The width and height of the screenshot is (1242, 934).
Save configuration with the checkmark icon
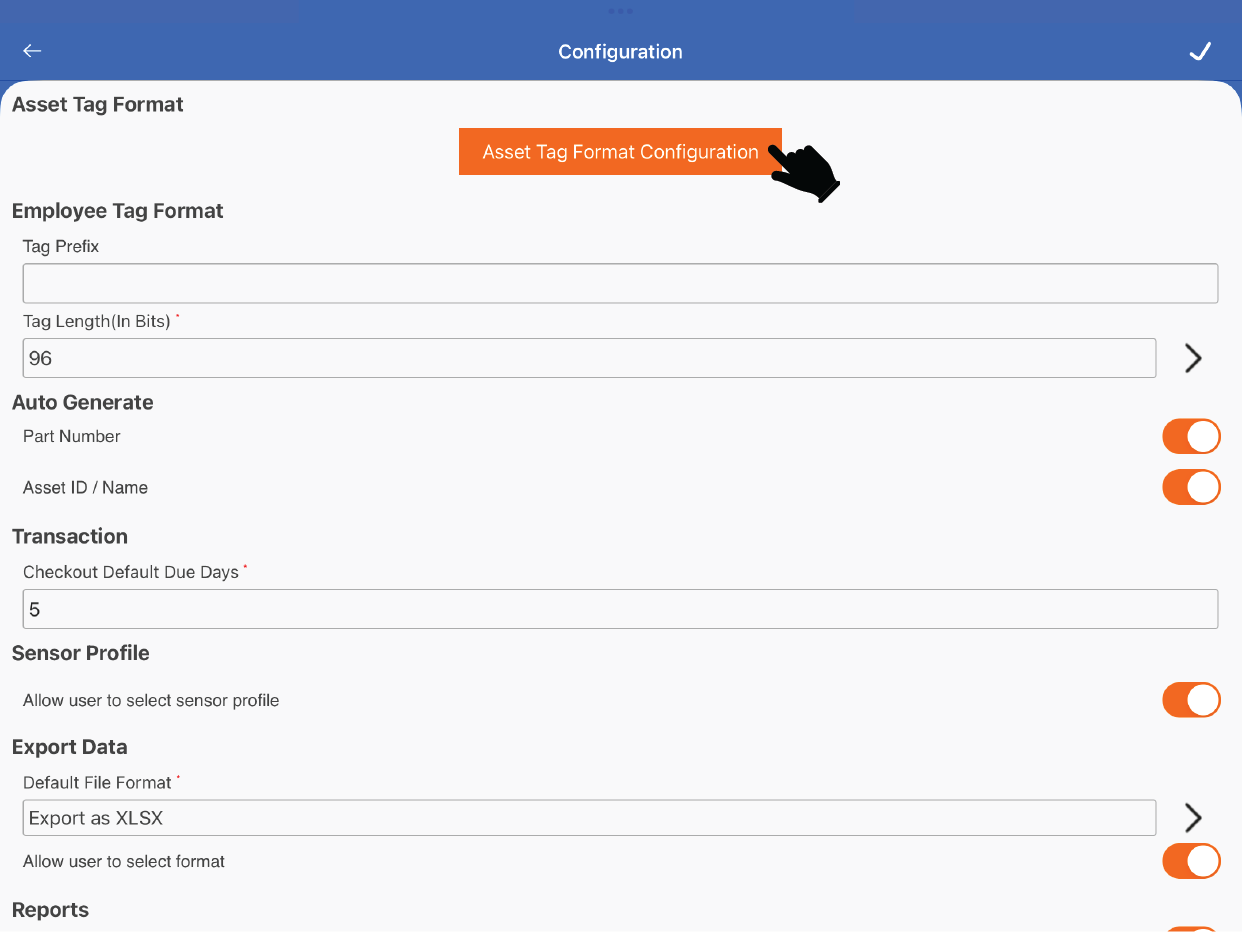coord(1200,52)
